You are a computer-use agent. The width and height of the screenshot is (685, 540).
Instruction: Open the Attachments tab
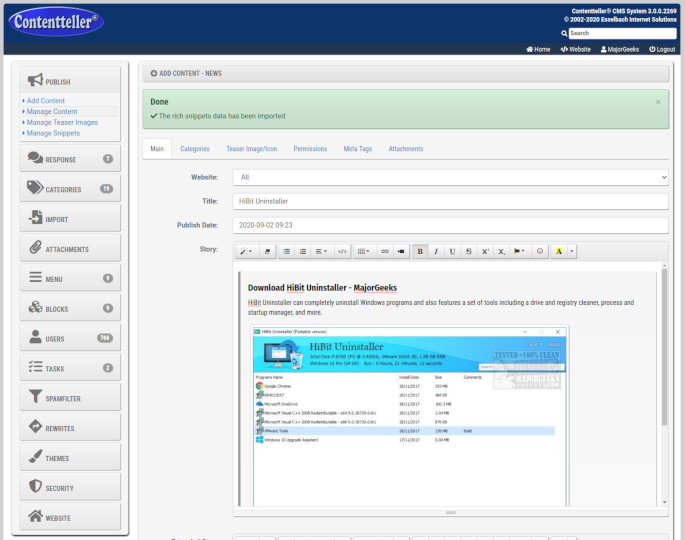(406, 149)
